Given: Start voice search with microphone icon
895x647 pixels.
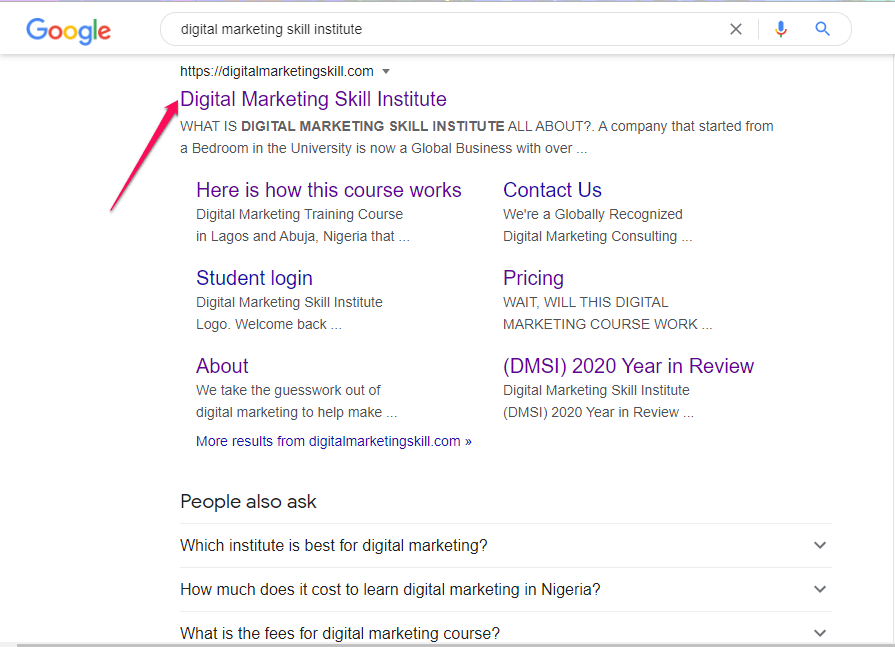Looking at the screenshot, I should 781,29.
